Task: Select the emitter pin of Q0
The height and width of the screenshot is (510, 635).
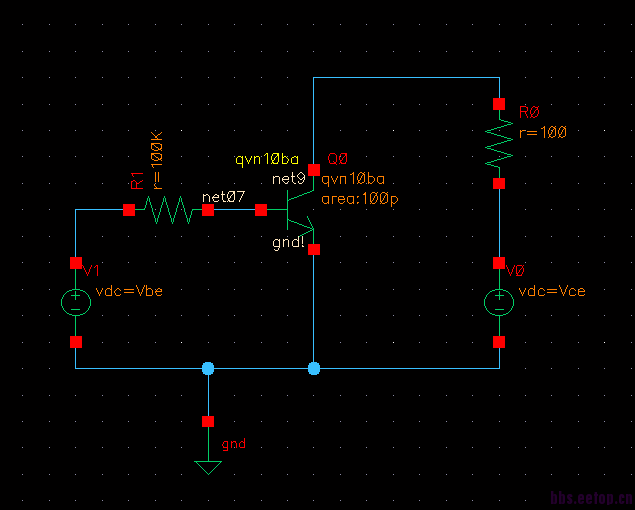Action: click(314, 250)
